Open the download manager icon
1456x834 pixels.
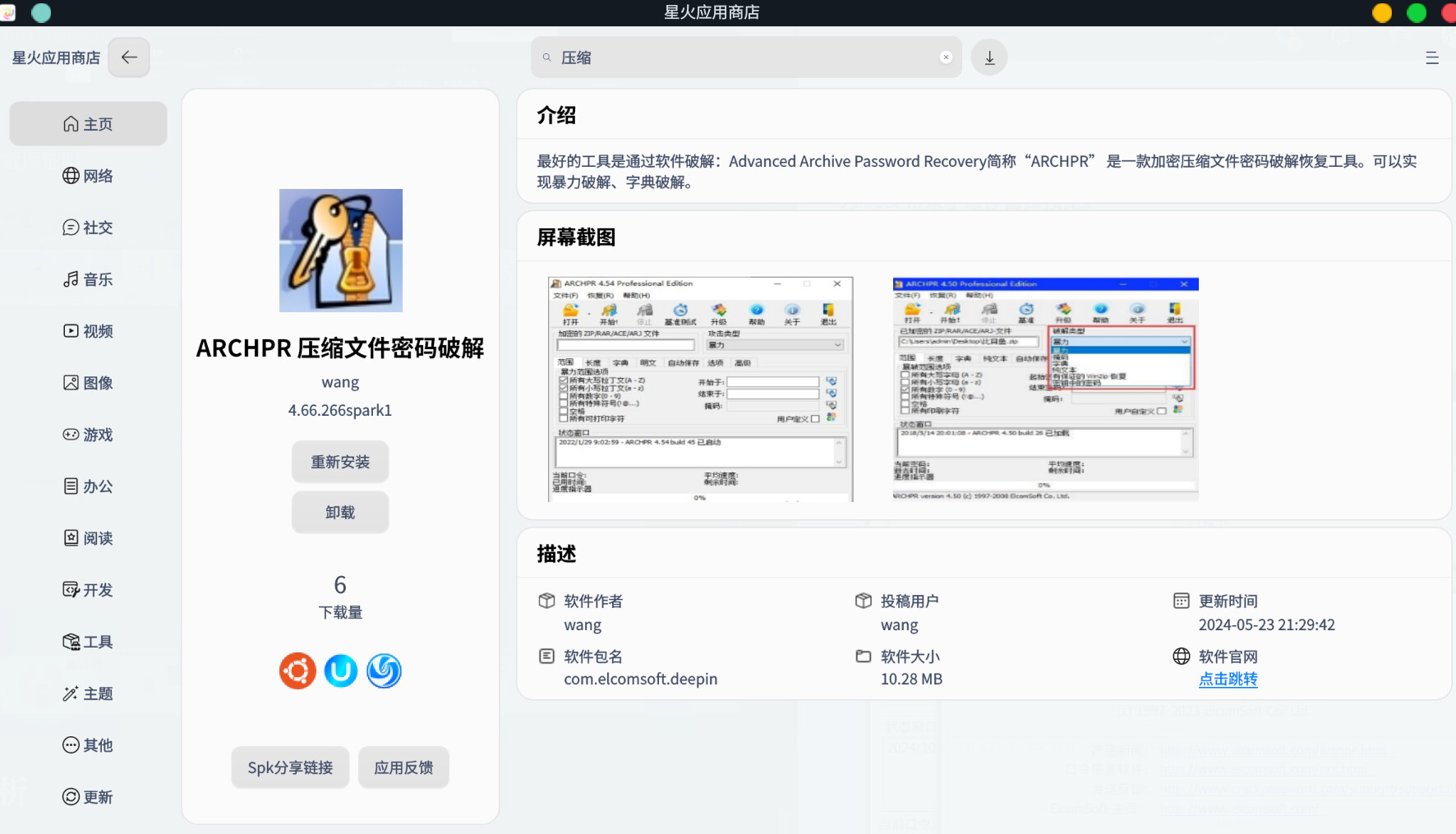pos(989,58)
